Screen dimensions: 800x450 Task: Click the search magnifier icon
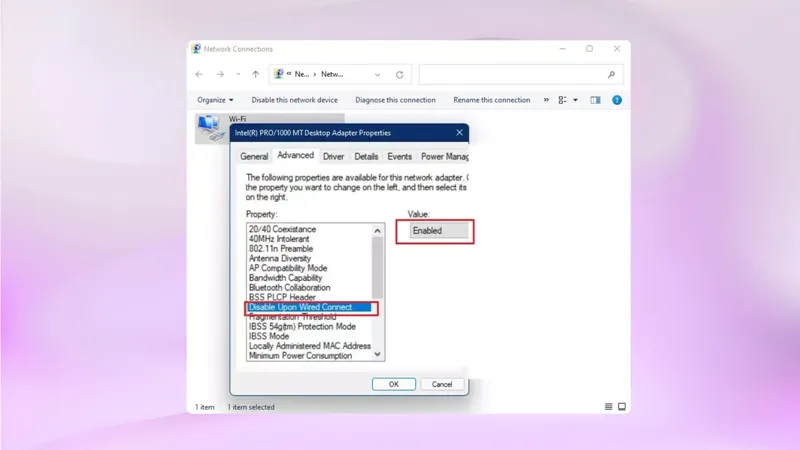[x=611, y=74]
